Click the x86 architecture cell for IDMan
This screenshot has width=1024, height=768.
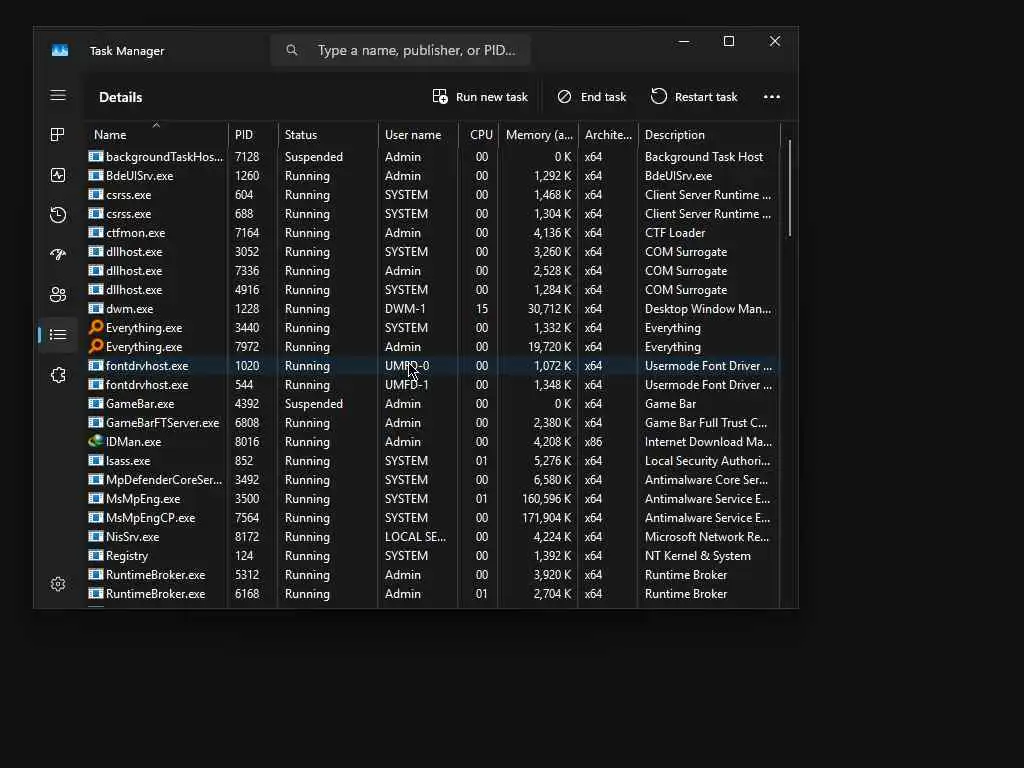click(593, 441)
